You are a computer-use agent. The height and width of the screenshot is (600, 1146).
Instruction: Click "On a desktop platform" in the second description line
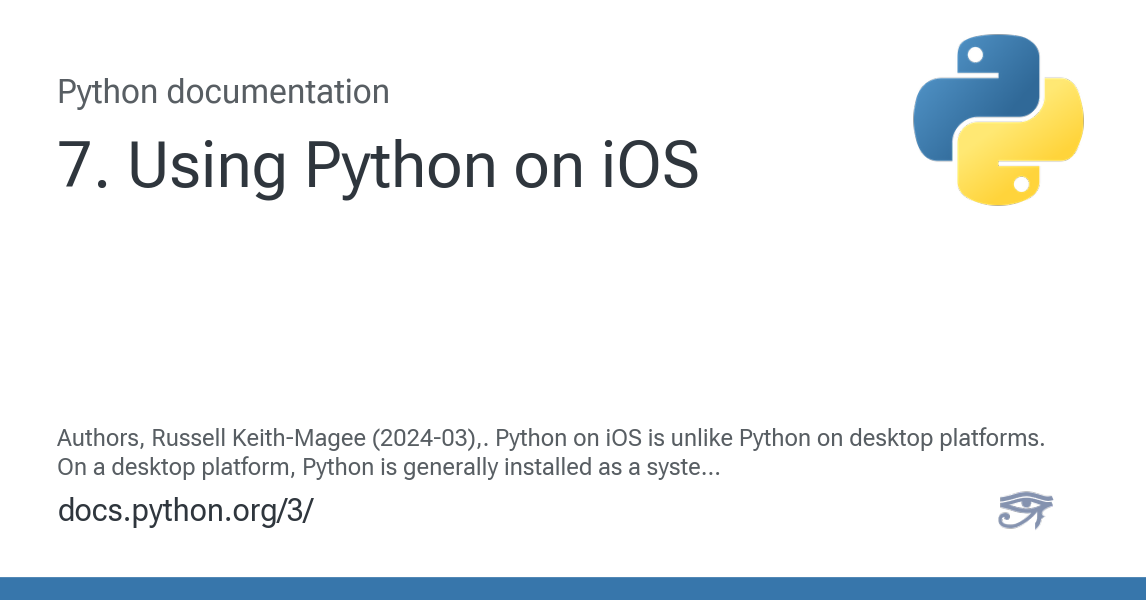(x=175, y=467)
